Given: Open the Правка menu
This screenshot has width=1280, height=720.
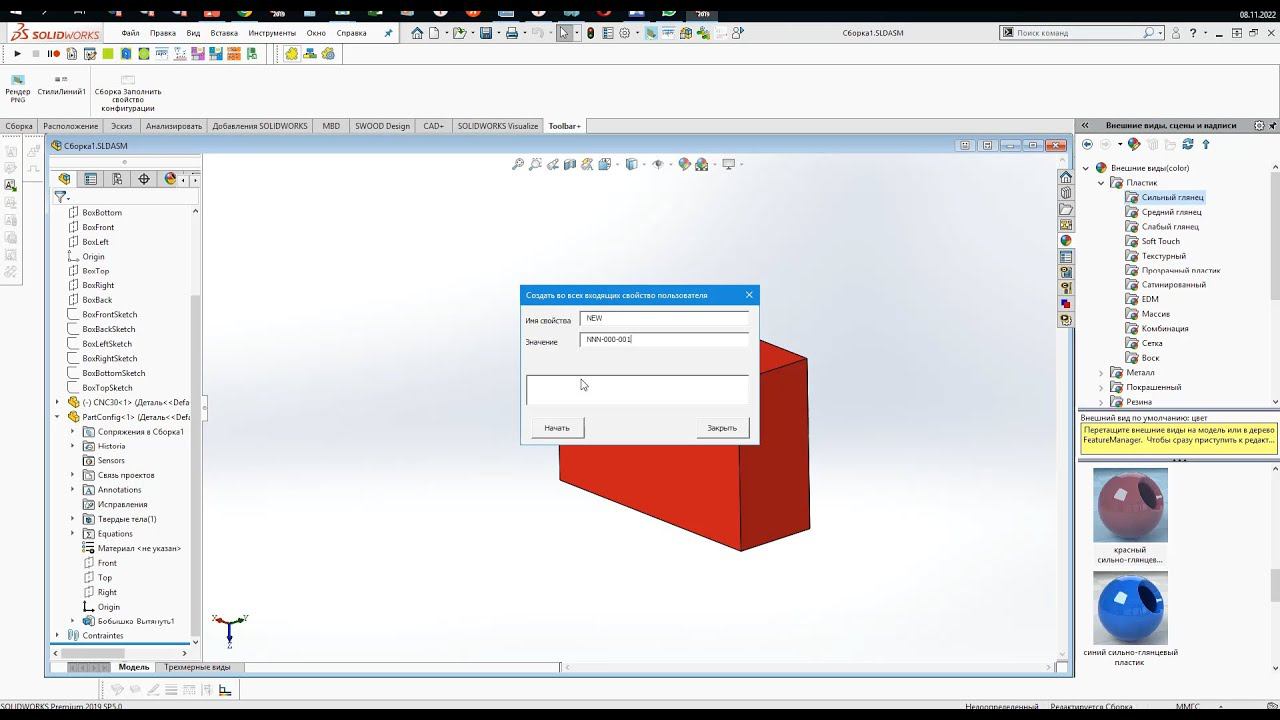Looking at the screenshot, I should (163, 33).
